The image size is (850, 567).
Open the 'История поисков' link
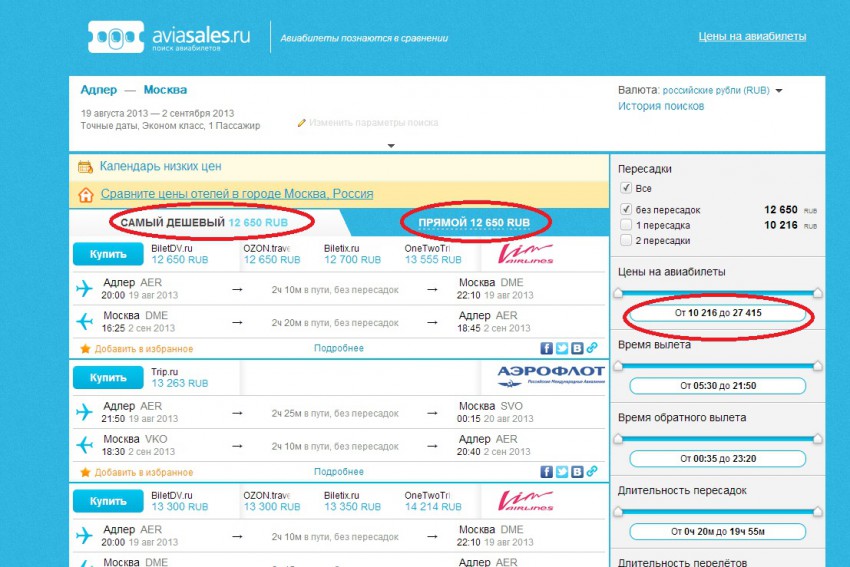point(660,106)
